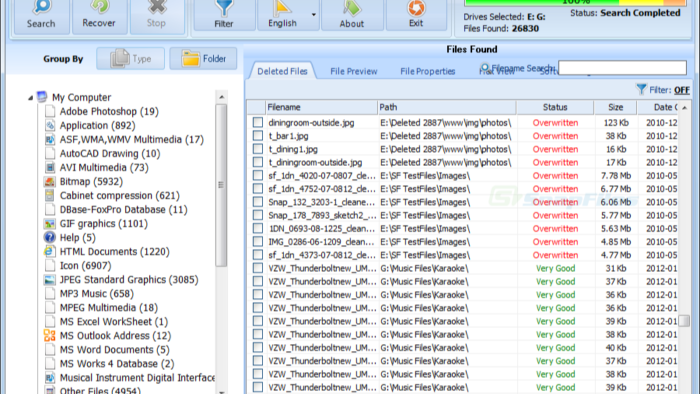Image resolution: width=700 pixels, height=394 pixels.
Task: Check the sf_1dn_4020-07-0807 file checkbox
Action: click(258, 175)
